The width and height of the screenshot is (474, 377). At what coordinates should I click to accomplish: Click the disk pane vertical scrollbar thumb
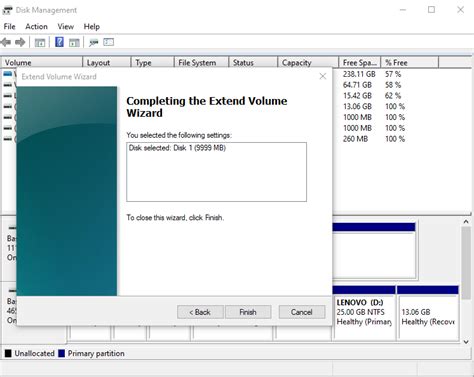pyautogui.click(x=466, y=263)
